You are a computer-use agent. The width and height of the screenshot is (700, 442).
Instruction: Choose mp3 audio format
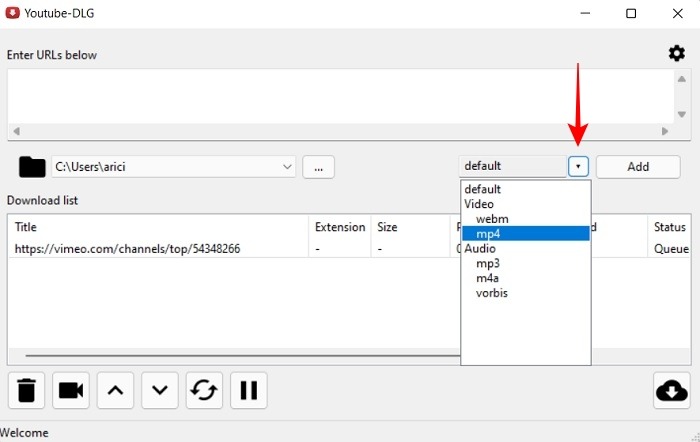(526, 263)
